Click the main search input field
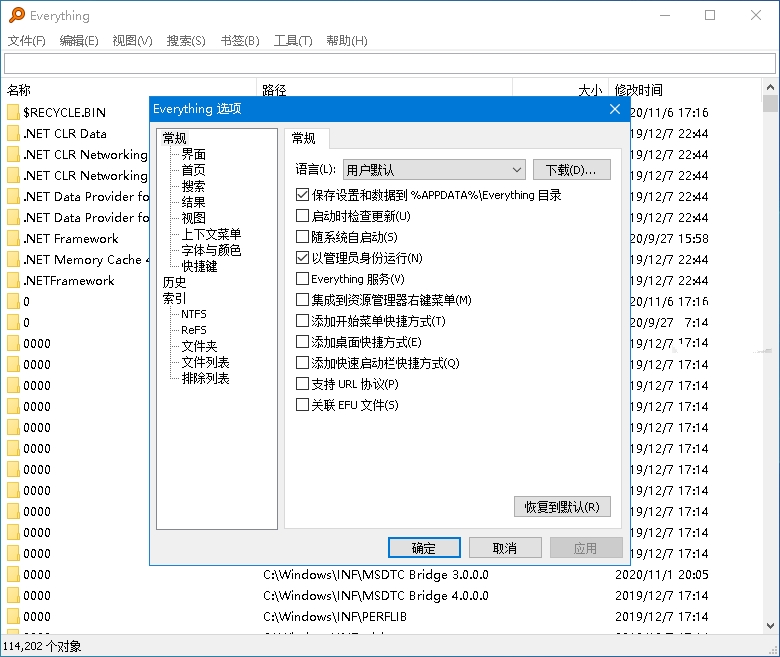 click(390, 64)
